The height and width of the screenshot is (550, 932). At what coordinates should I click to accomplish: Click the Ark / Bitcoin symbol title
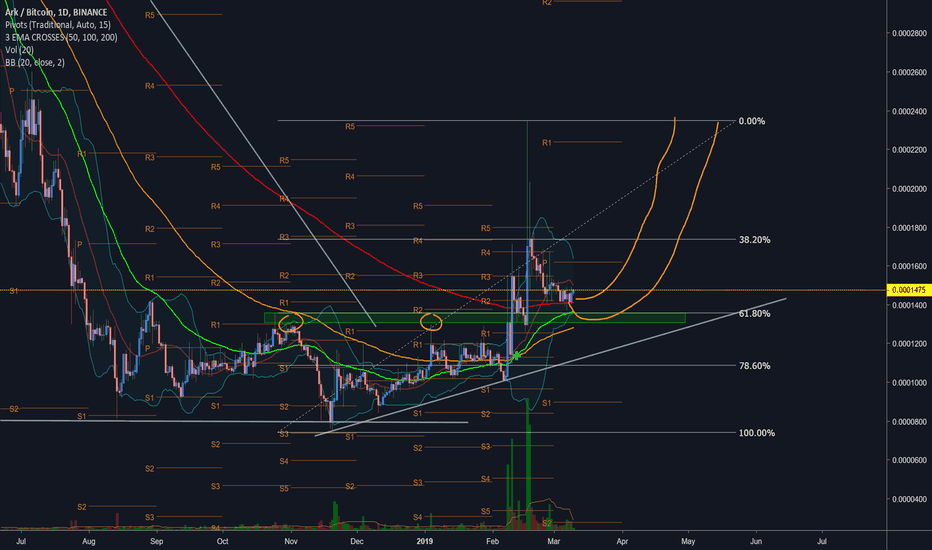point(56,12)
